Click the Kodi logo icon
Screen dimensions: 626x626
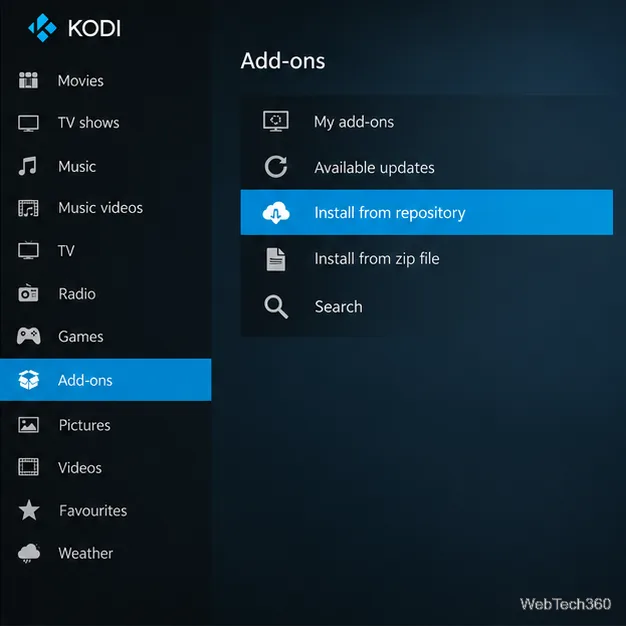[42, 28]
